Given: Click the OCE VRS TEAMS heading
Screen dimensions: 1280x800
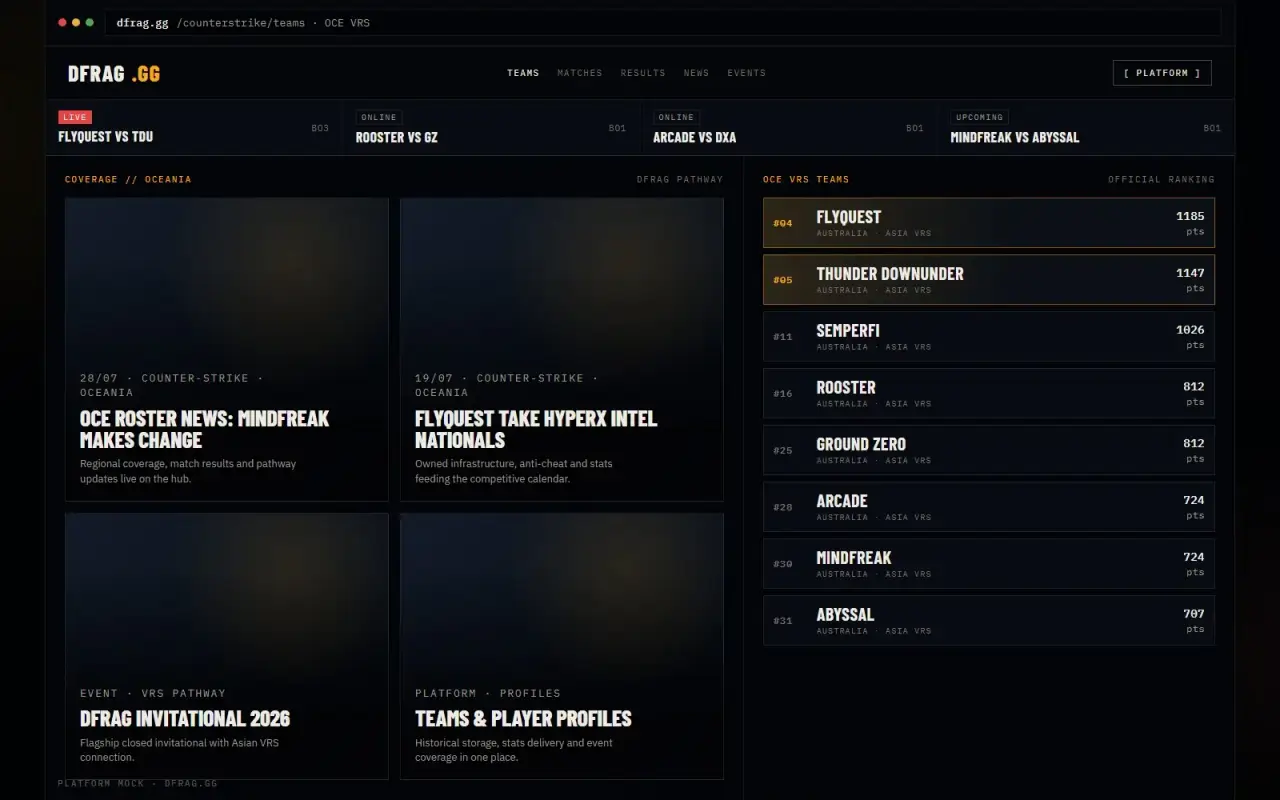Looking at the screenshot, I should 806,180.
